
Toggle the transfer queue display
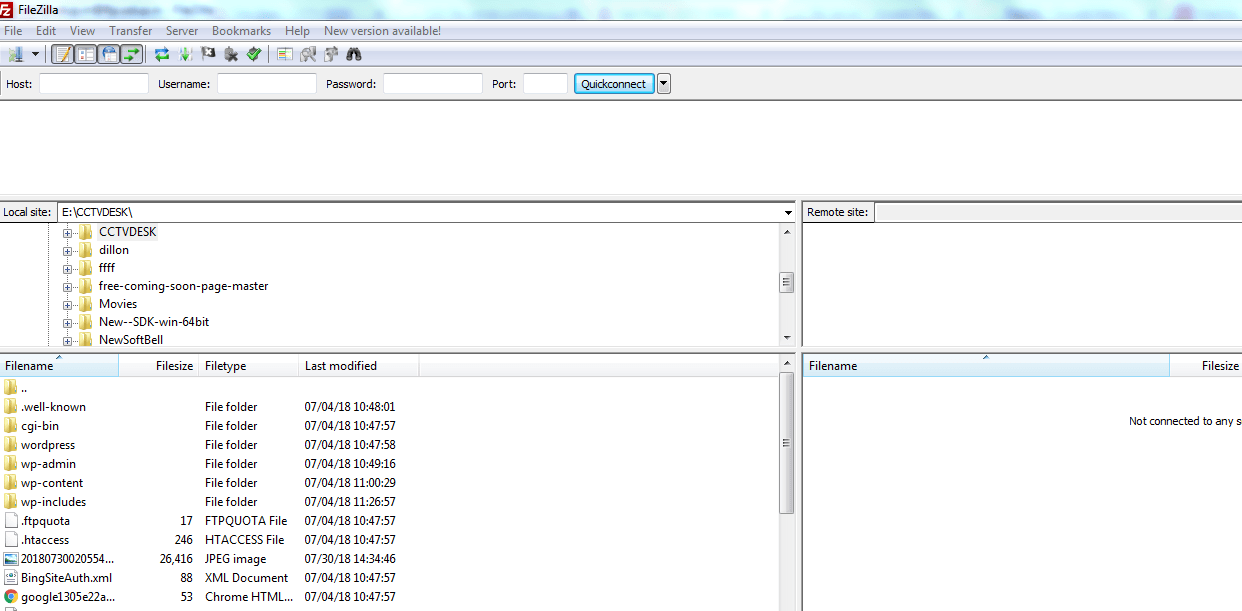coord(132,54)
